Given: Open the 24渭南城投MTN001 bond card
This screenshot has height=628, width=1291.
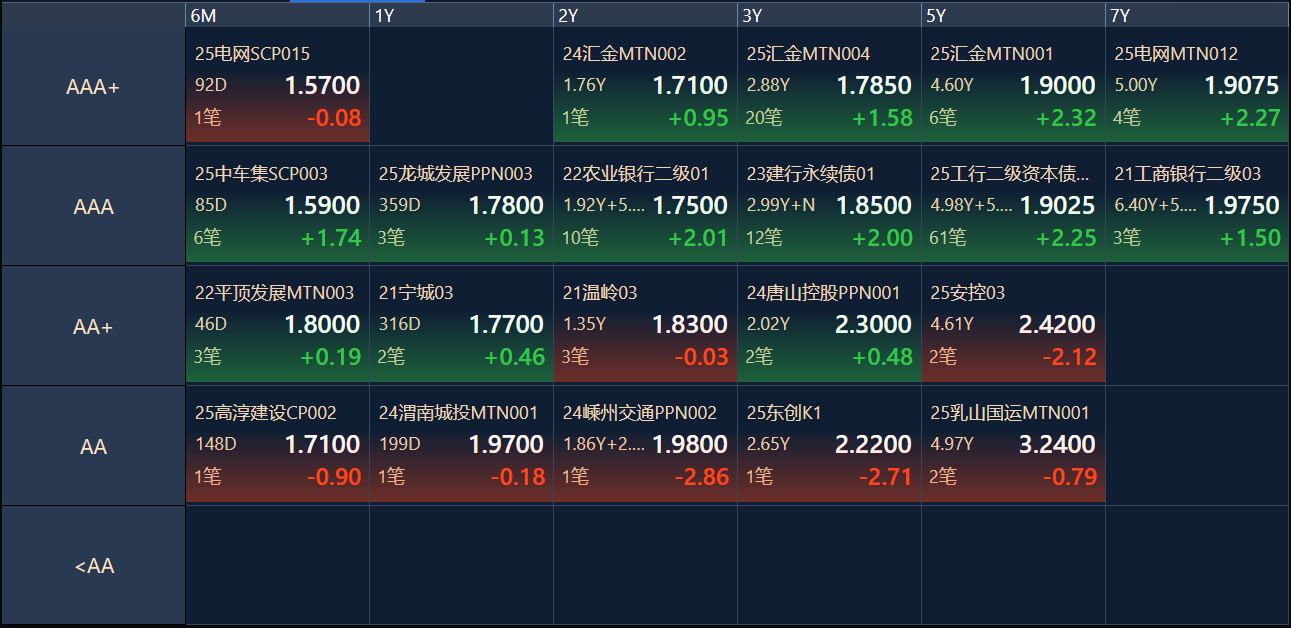Looking at the screenshot, I should click(x=461, y=445).
